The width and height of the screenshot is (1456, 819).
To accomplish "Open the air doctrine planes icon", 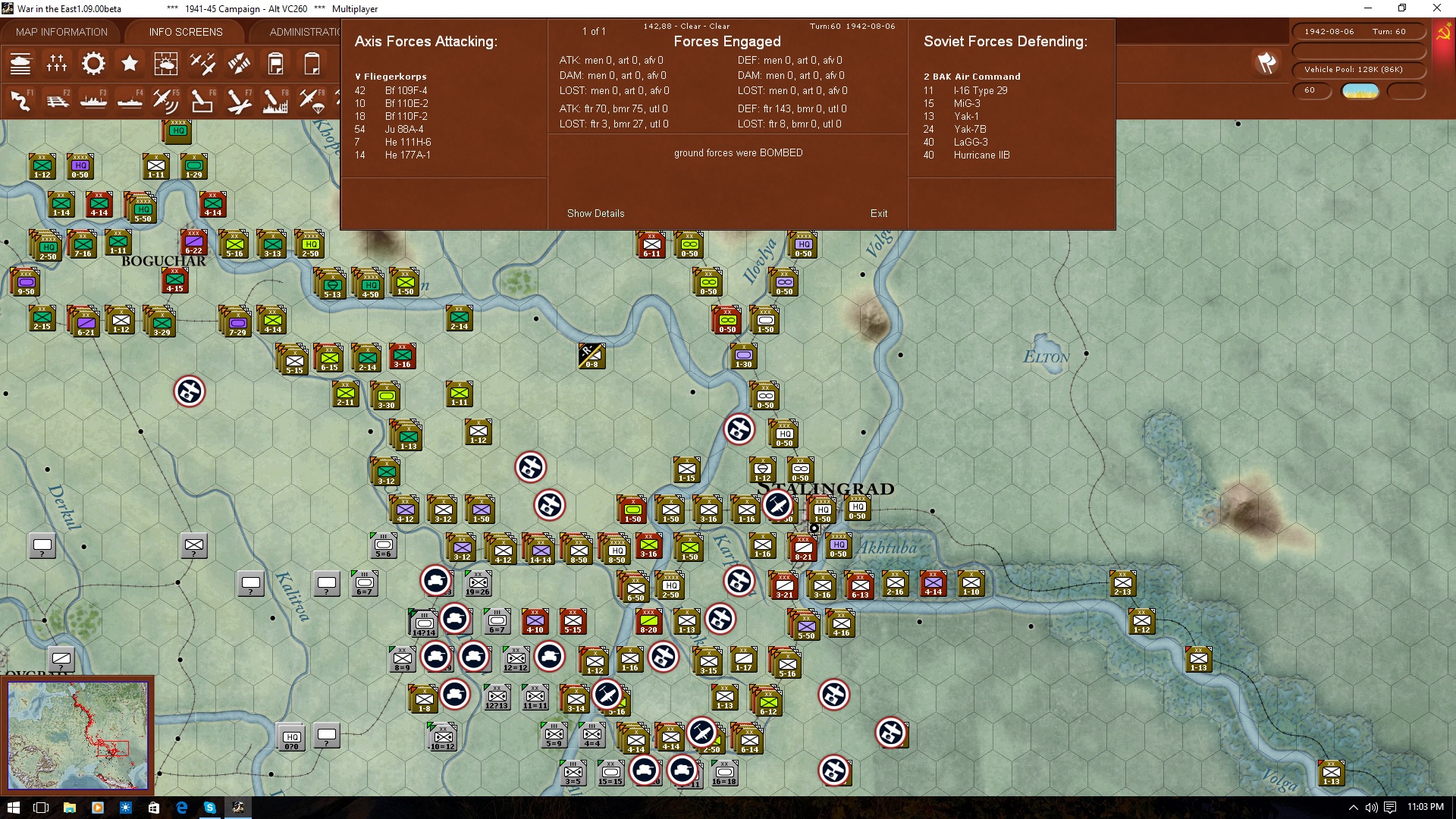I will coord(202,64).
